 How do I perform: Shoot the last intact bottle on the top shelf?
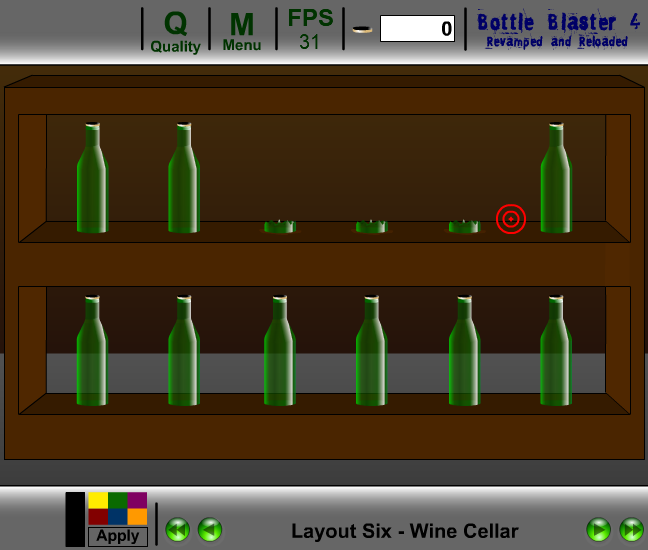(556, 178)
